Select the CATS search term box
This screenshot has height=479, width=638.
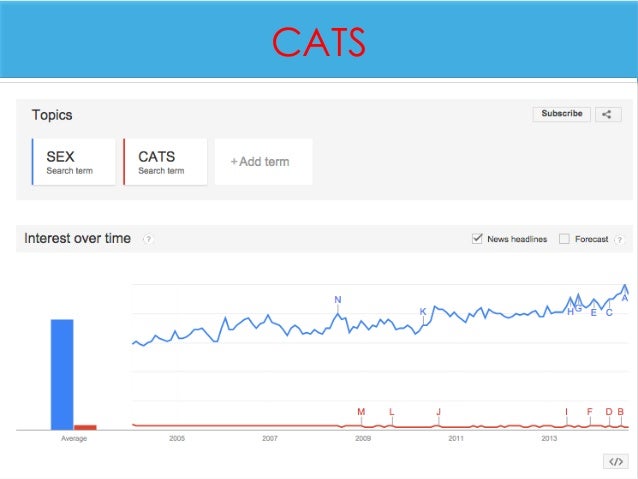pyautogui.click(x=165, y=162)
